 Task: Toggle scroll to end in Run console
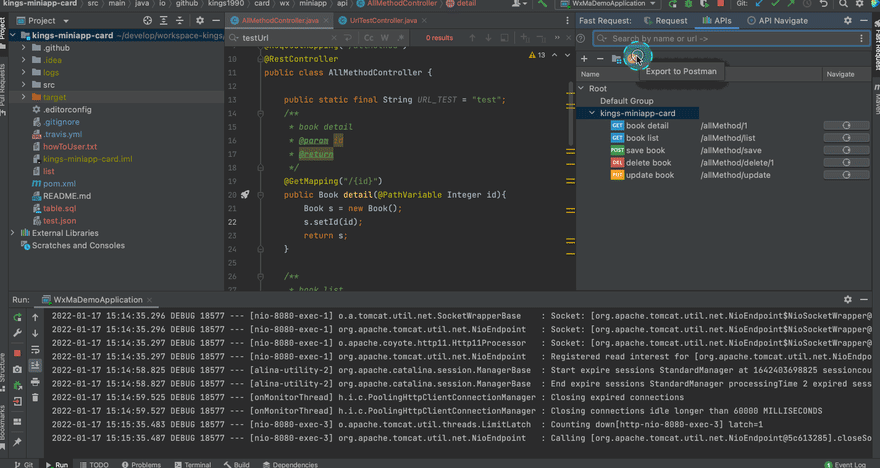tap(35, 366)
